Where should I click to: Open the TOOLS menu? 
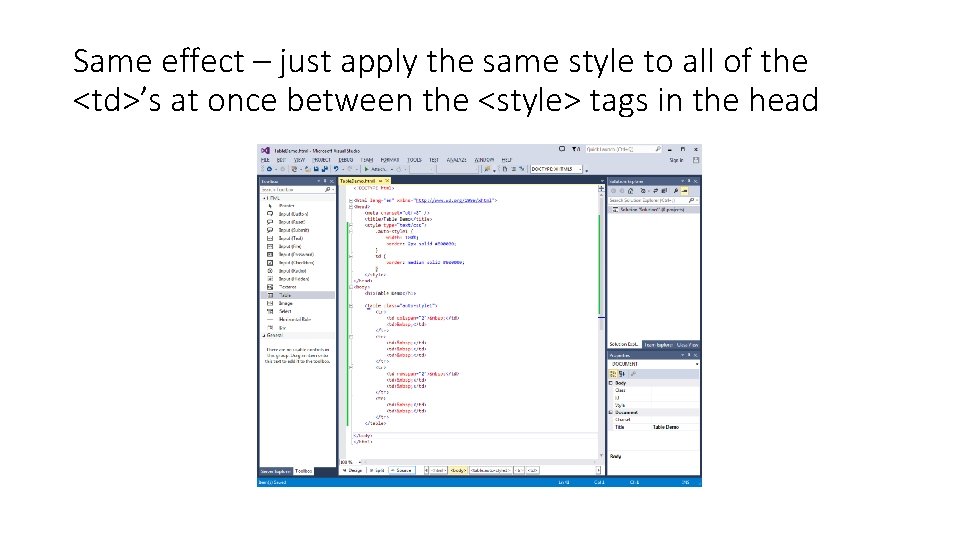pyautogui.click(x=414, y=160)
